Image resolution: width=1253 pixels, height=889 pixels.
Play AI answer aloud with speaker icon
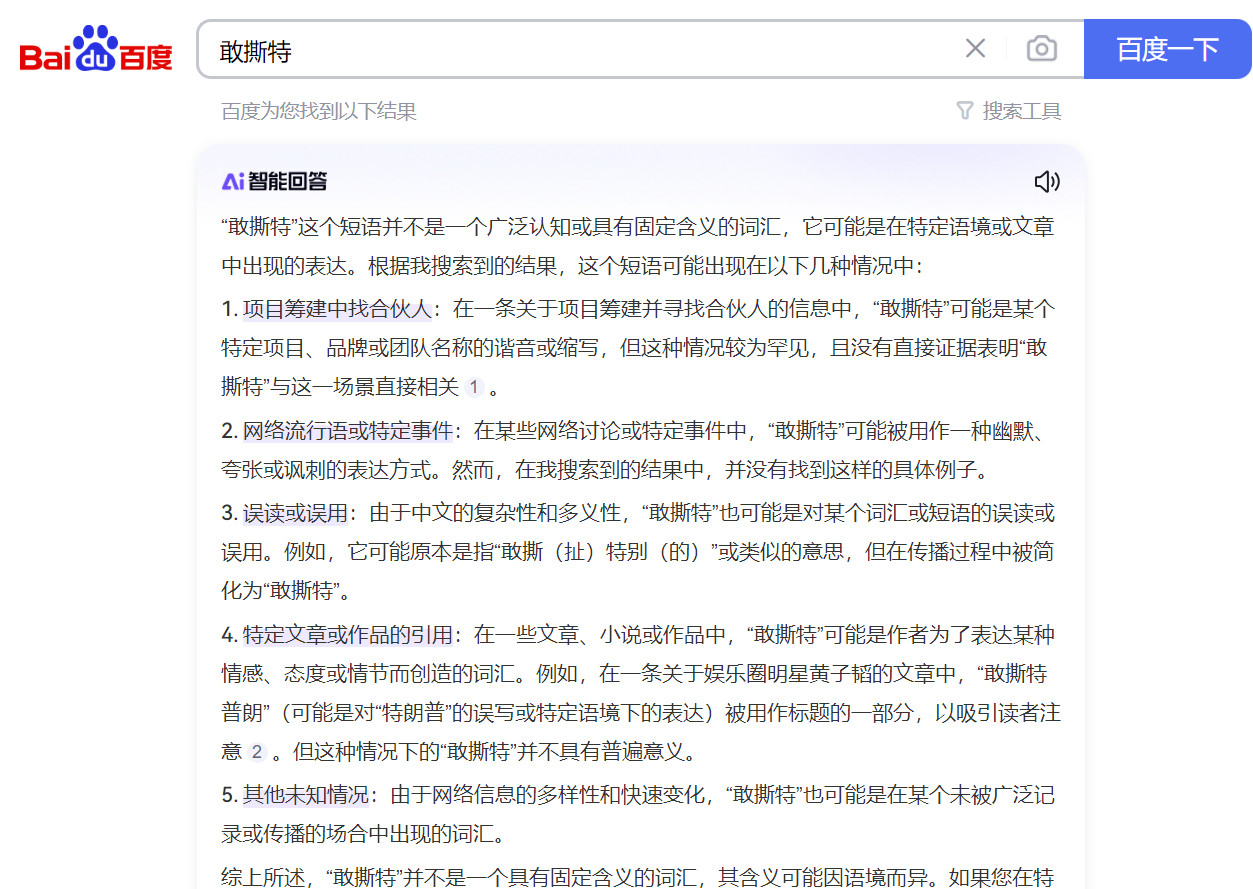coord(1046,181)
